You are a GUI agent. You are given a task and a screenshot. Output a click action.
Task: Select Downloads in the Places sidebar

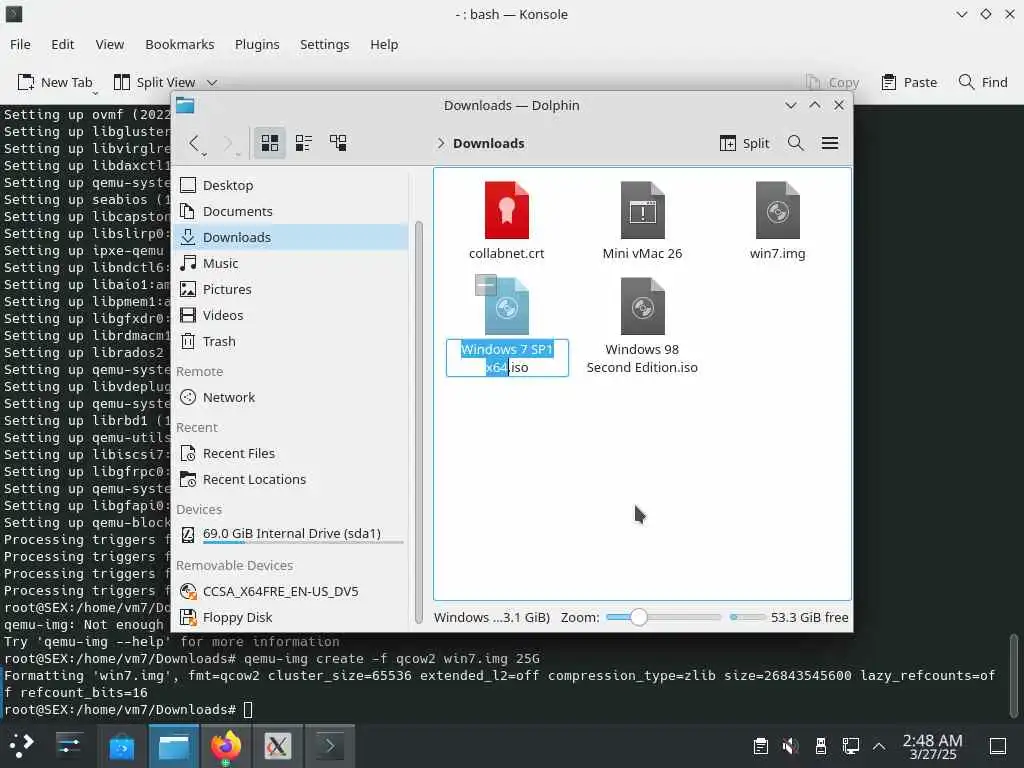pyautogui.click(x=291, y=238)
